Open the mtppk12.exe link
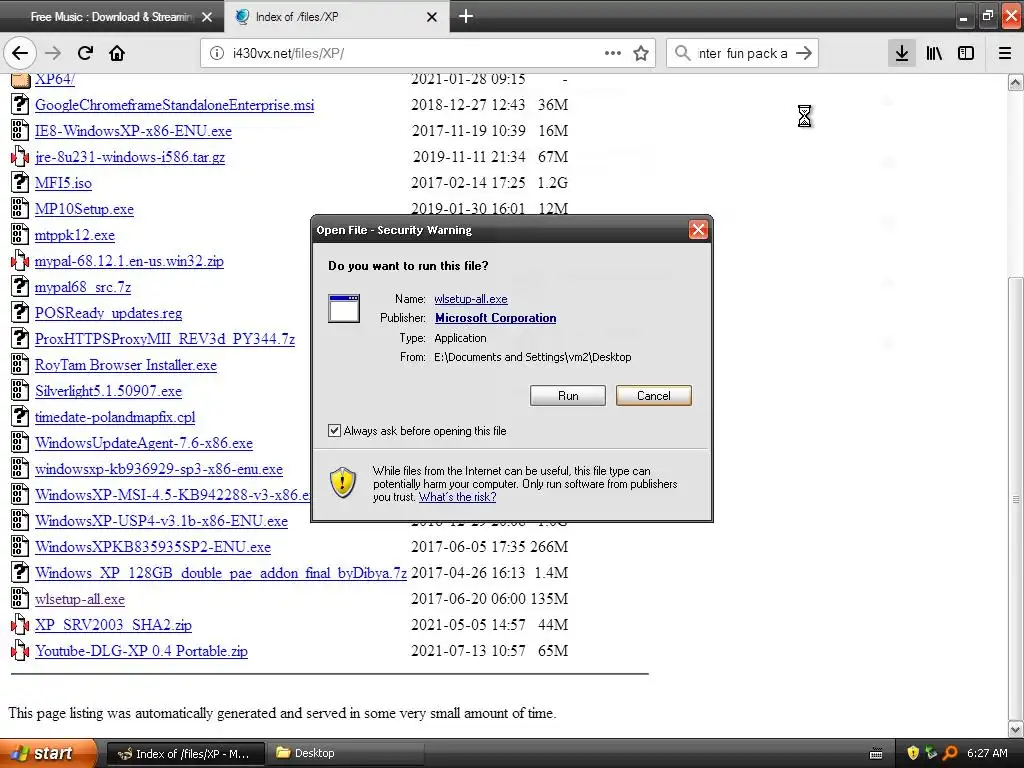Image resolution: width=1024 pixels, height=768 pixels. 74,235
